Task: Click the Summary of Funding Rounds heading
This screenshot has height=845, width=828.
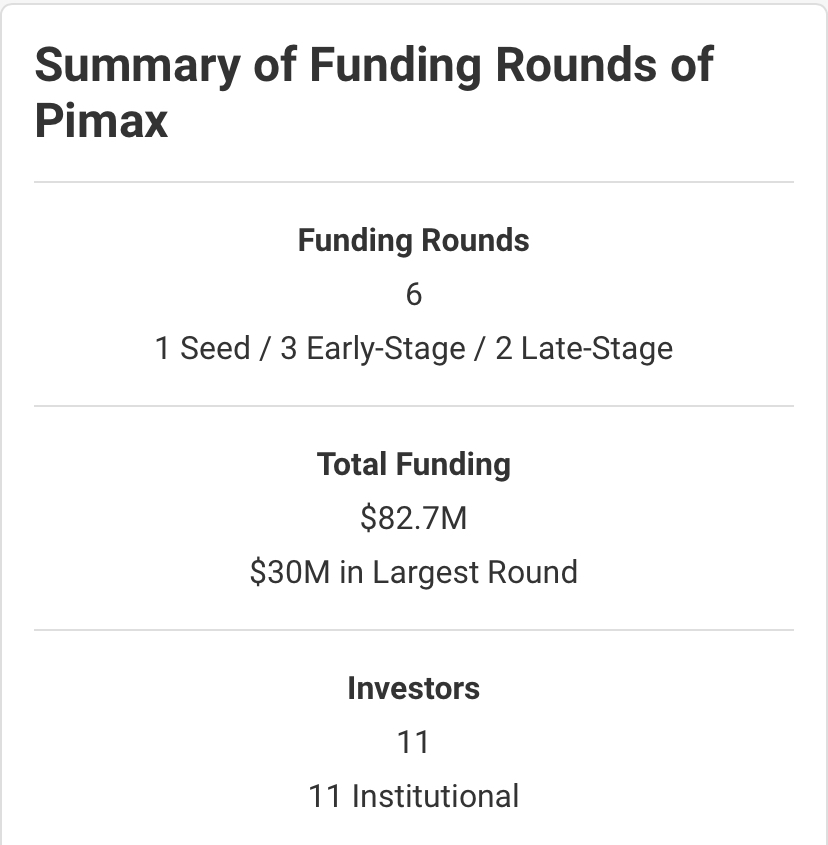Action: coord(374,93)
